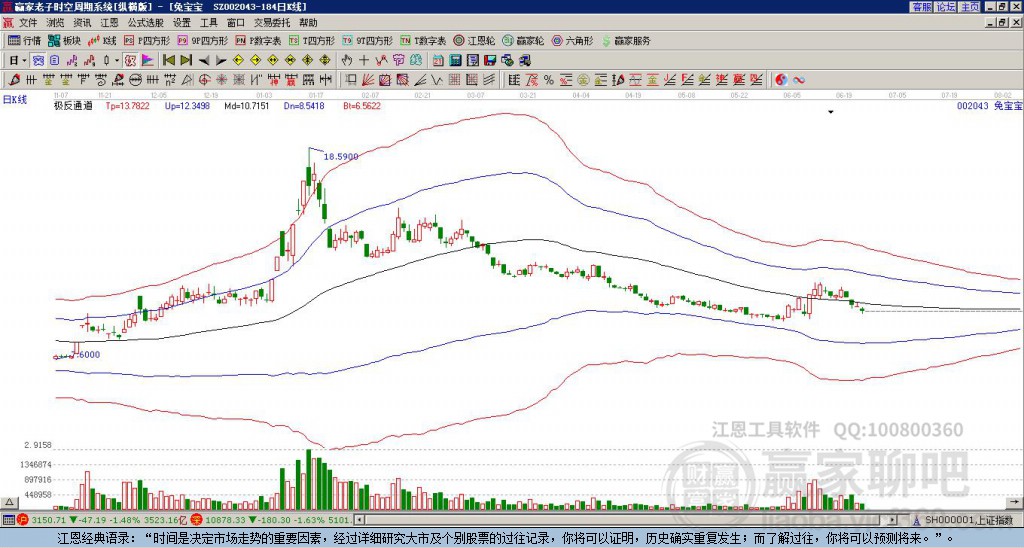Click the 客服 customer service button

tap(921, 7)
